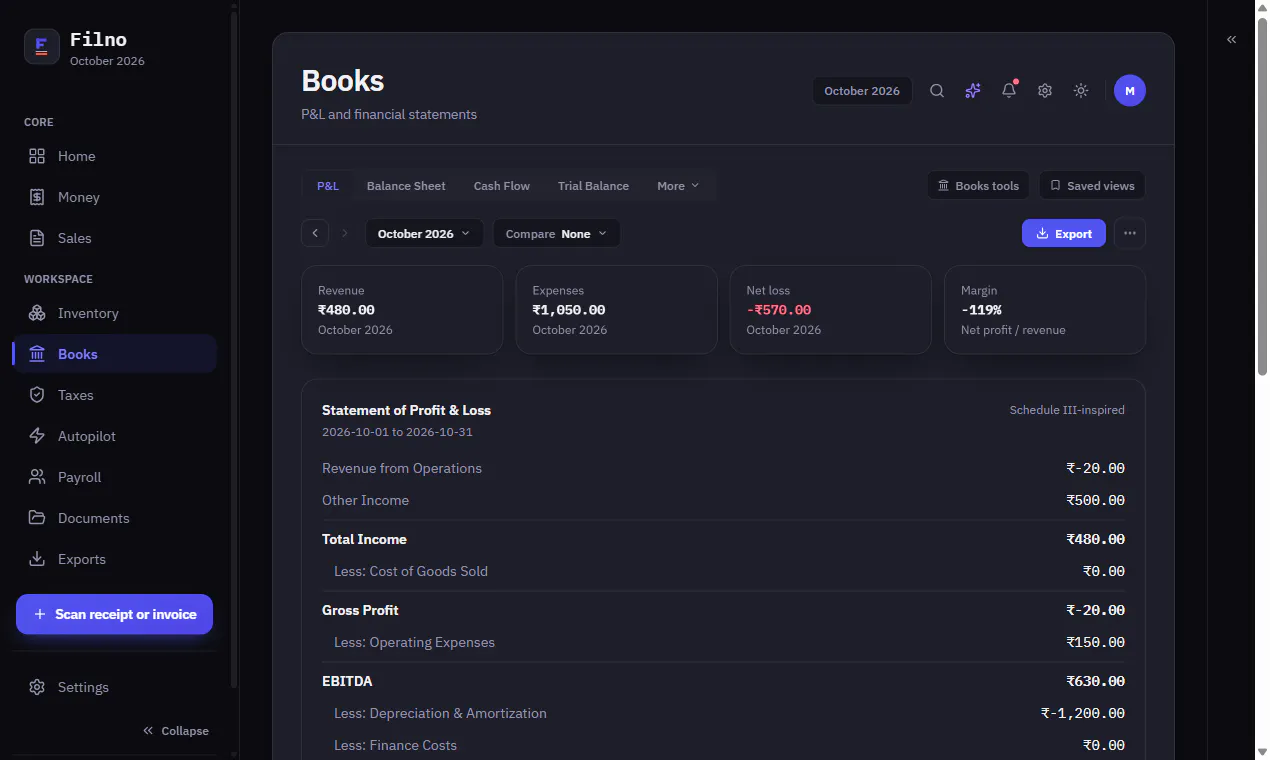The width and height of the screenshot is (1270, 760).
Task: Open Saved views
Action: 1092,186
